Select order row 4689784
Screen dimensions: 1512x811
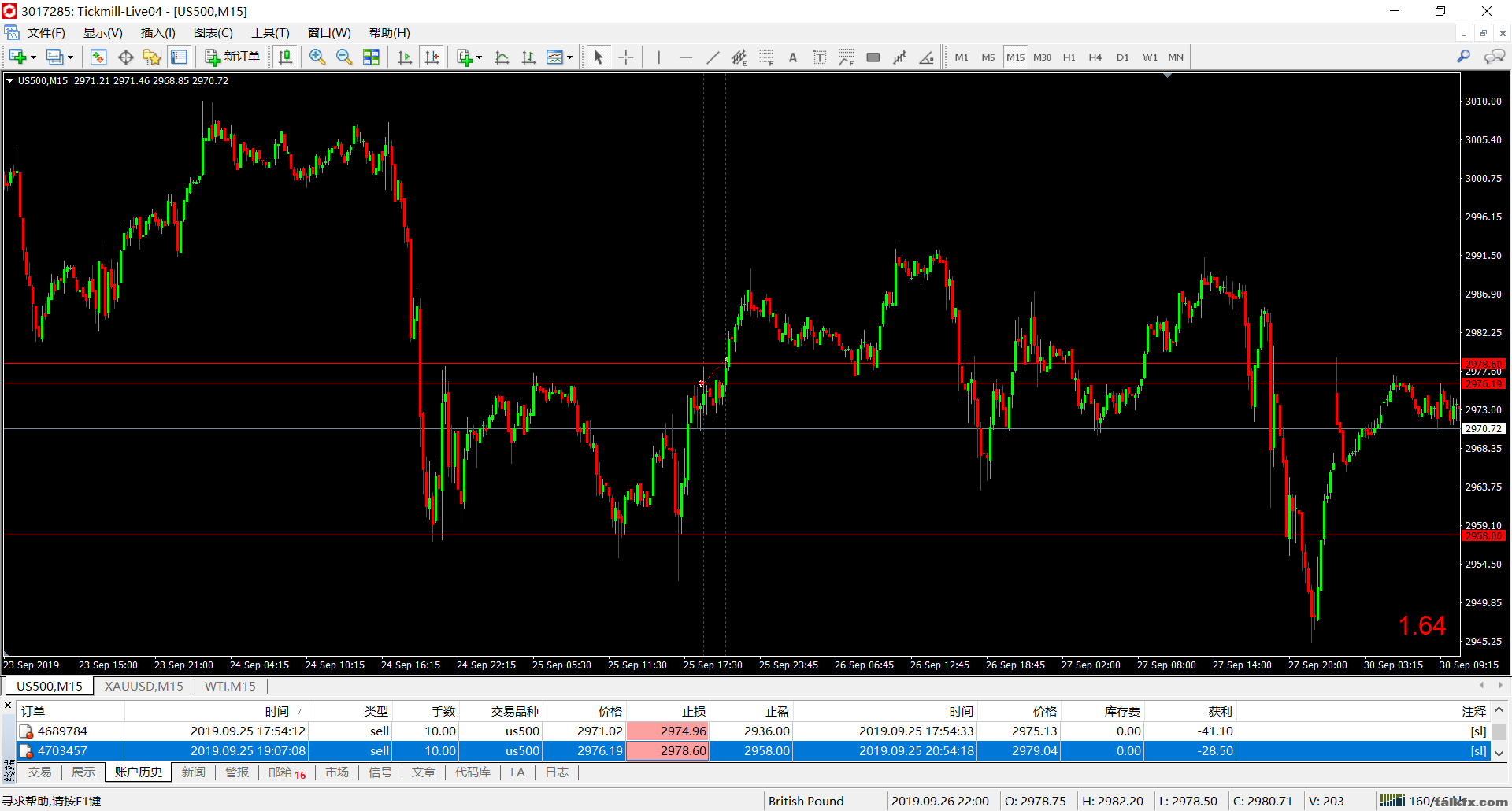pyautogui.click(x=752, y=731)
